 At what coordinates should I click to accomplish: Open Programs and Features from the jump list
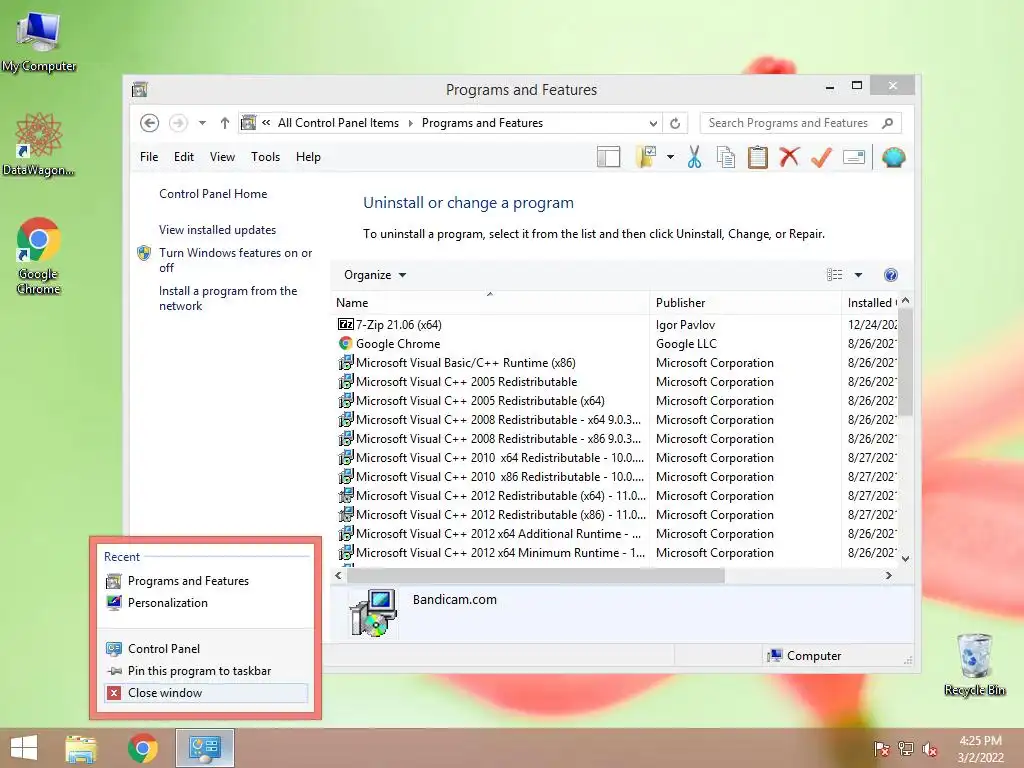coord(206,581)
